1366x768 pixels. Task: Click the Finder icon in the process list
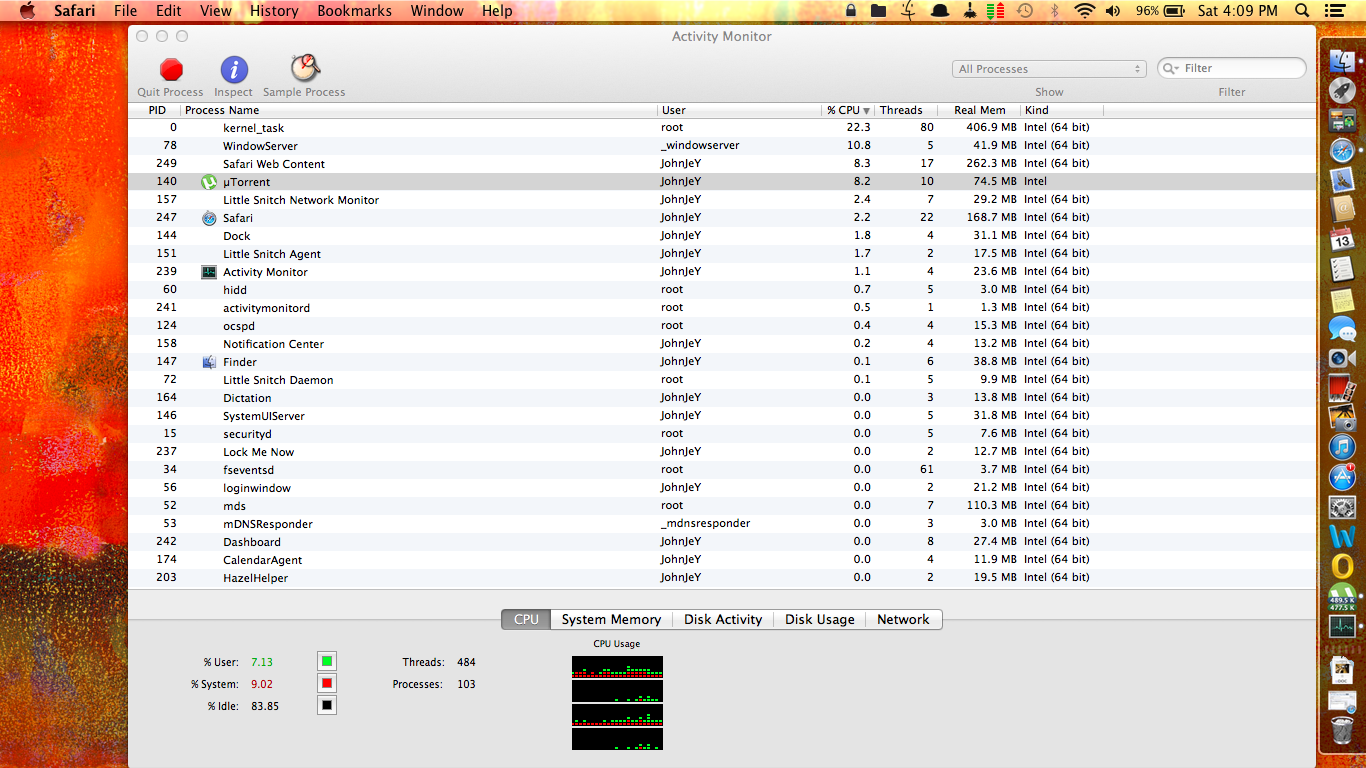pyautogui.click(x=209, y=362)
